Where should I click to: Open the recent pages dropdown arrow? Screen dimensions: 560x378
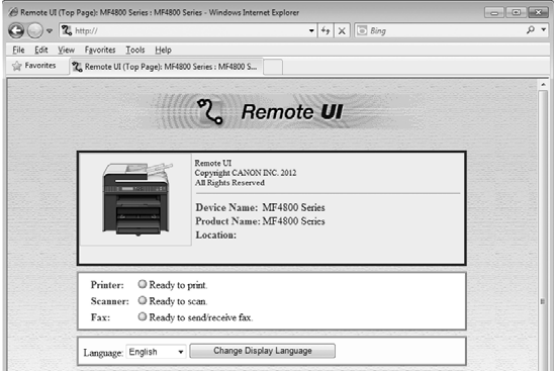click(x=49, y=31)
